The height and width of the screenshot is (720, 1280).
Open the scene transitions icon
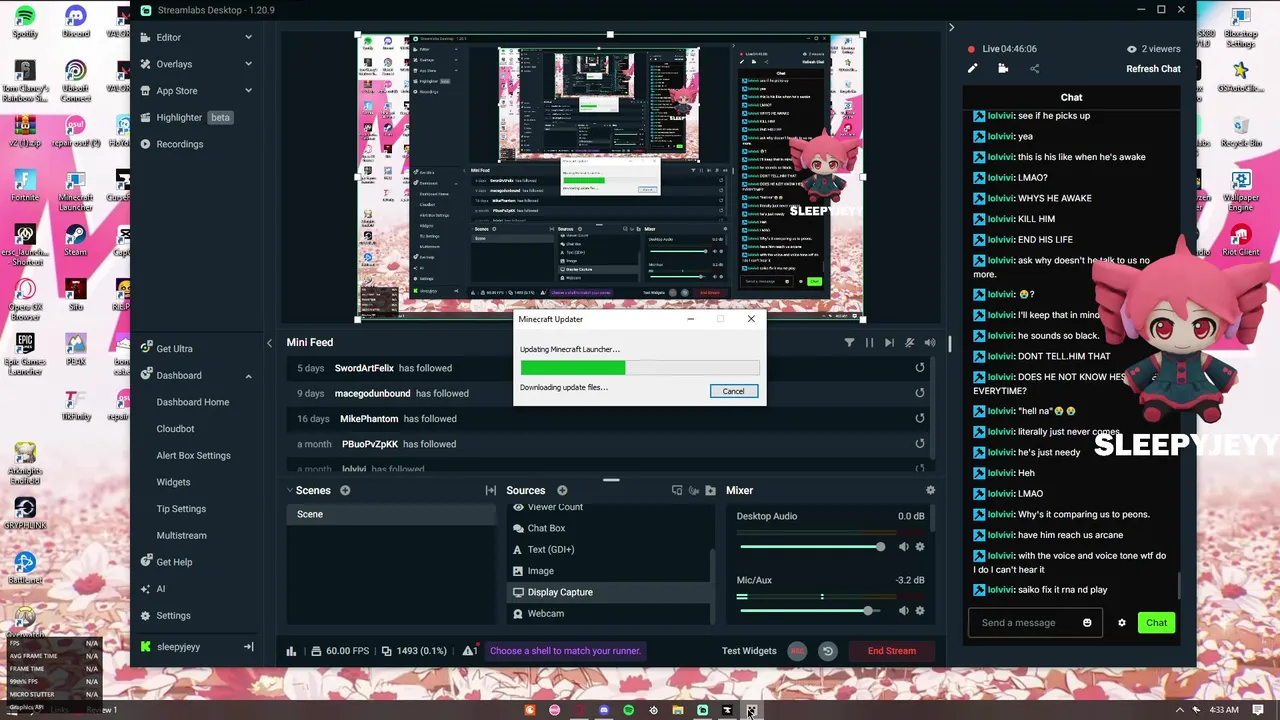tap(490, 490)
